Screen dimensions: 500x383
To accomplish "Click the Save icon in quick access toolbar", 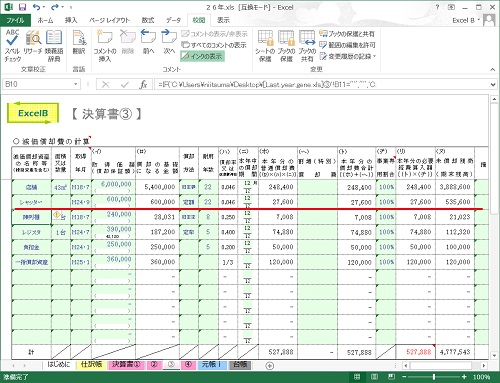I will point(22,7).
